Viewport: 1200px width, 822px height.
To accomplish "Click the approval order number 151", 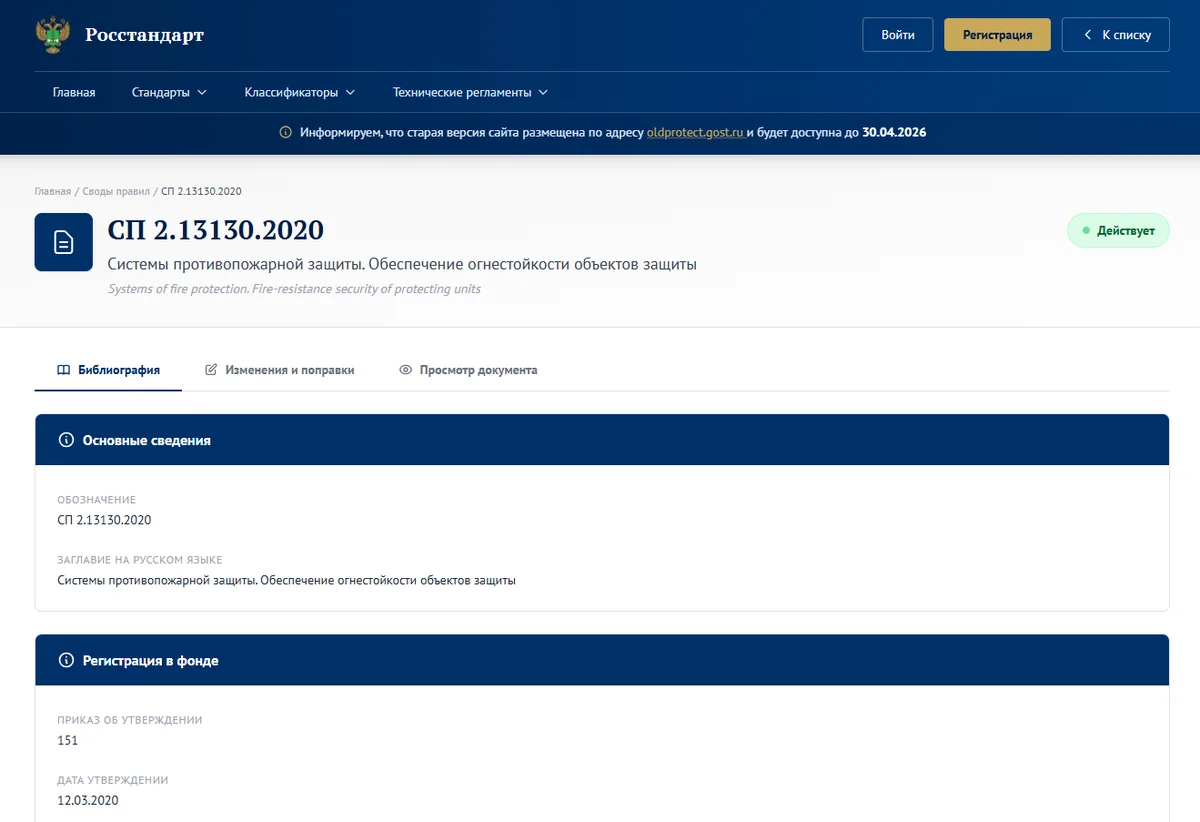I will tap(68, 741).
